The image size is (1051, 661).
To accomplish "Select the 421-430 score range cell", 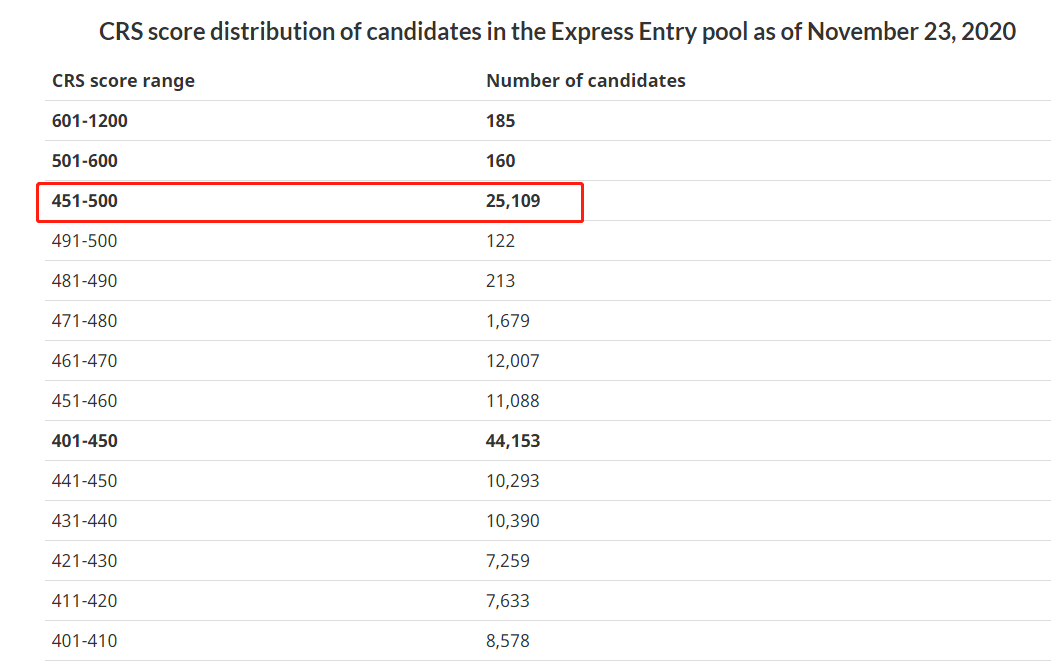I will point(84,561).
